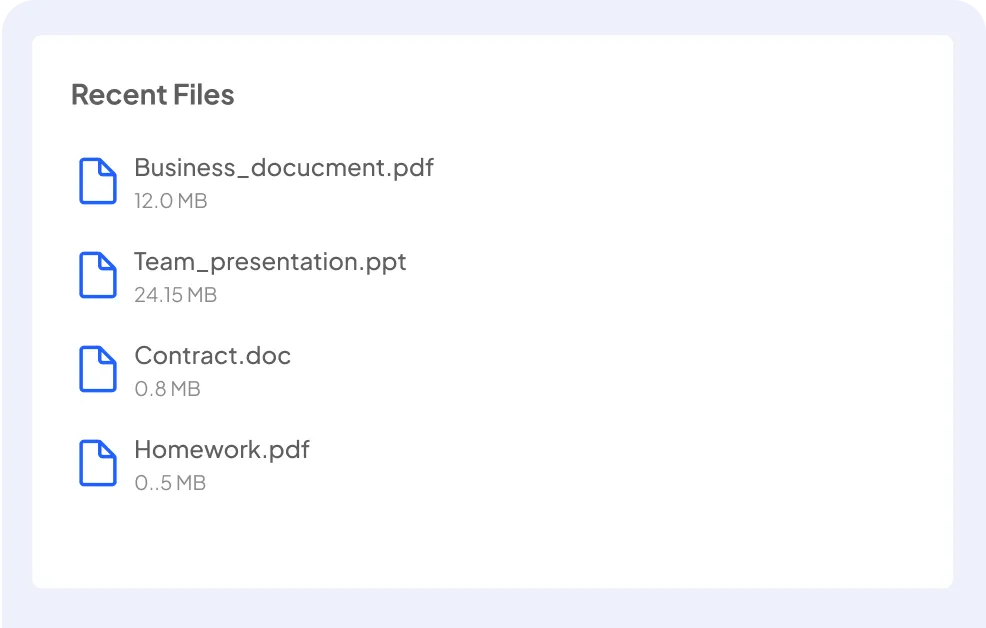Click the 12.0 MB size label

(170, 200)
